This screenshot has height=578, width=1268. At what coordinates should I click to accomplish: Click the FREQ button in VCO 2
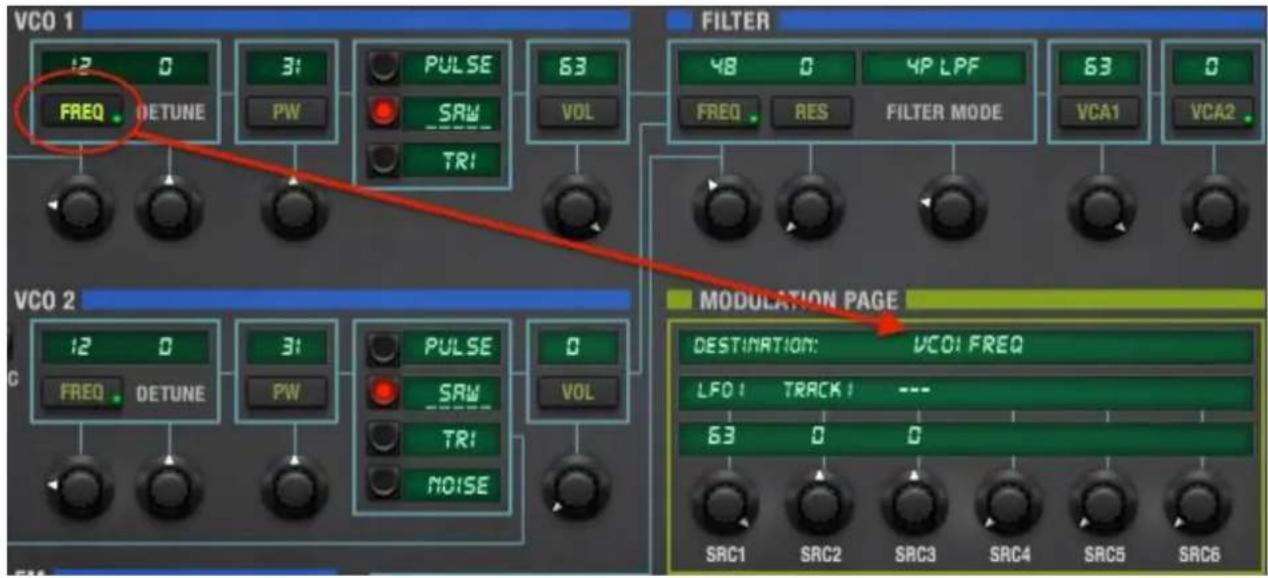pos(85,393)
